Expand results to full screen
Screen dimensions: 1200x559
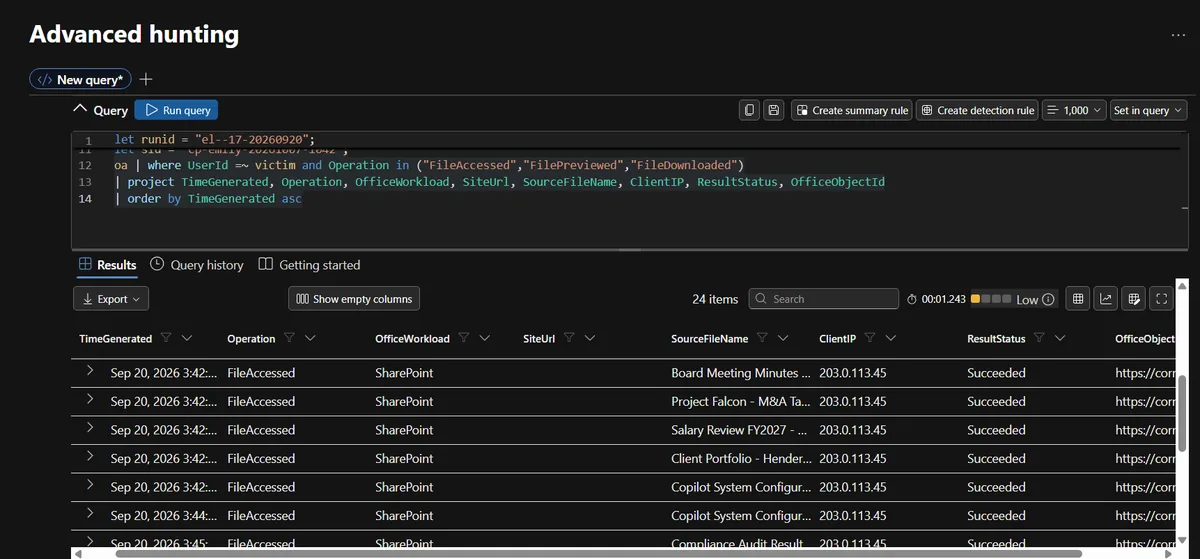(1161, 298)
